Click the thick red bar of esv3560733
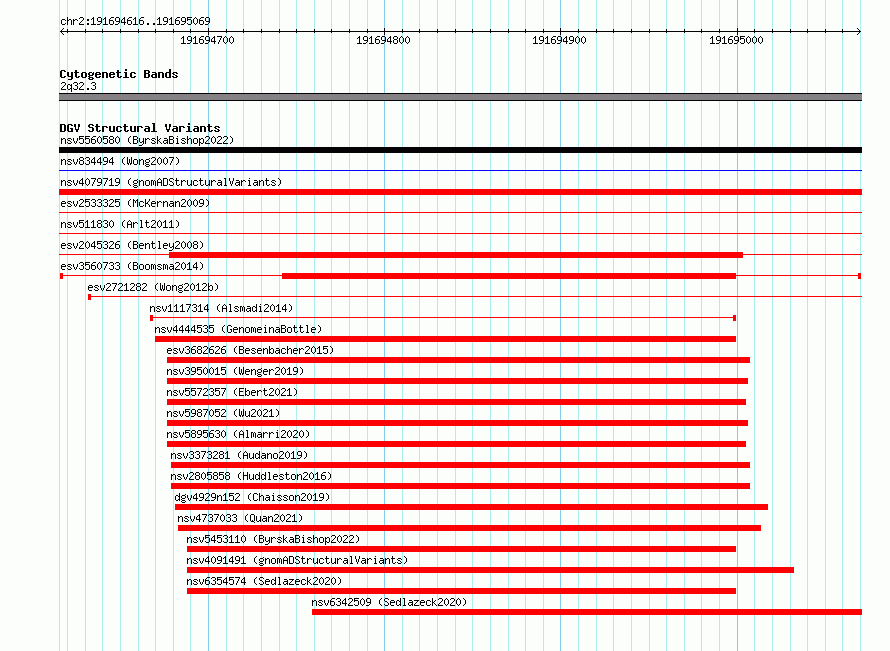Viewport: 890px width, 651px height. [x=509, y=276]
